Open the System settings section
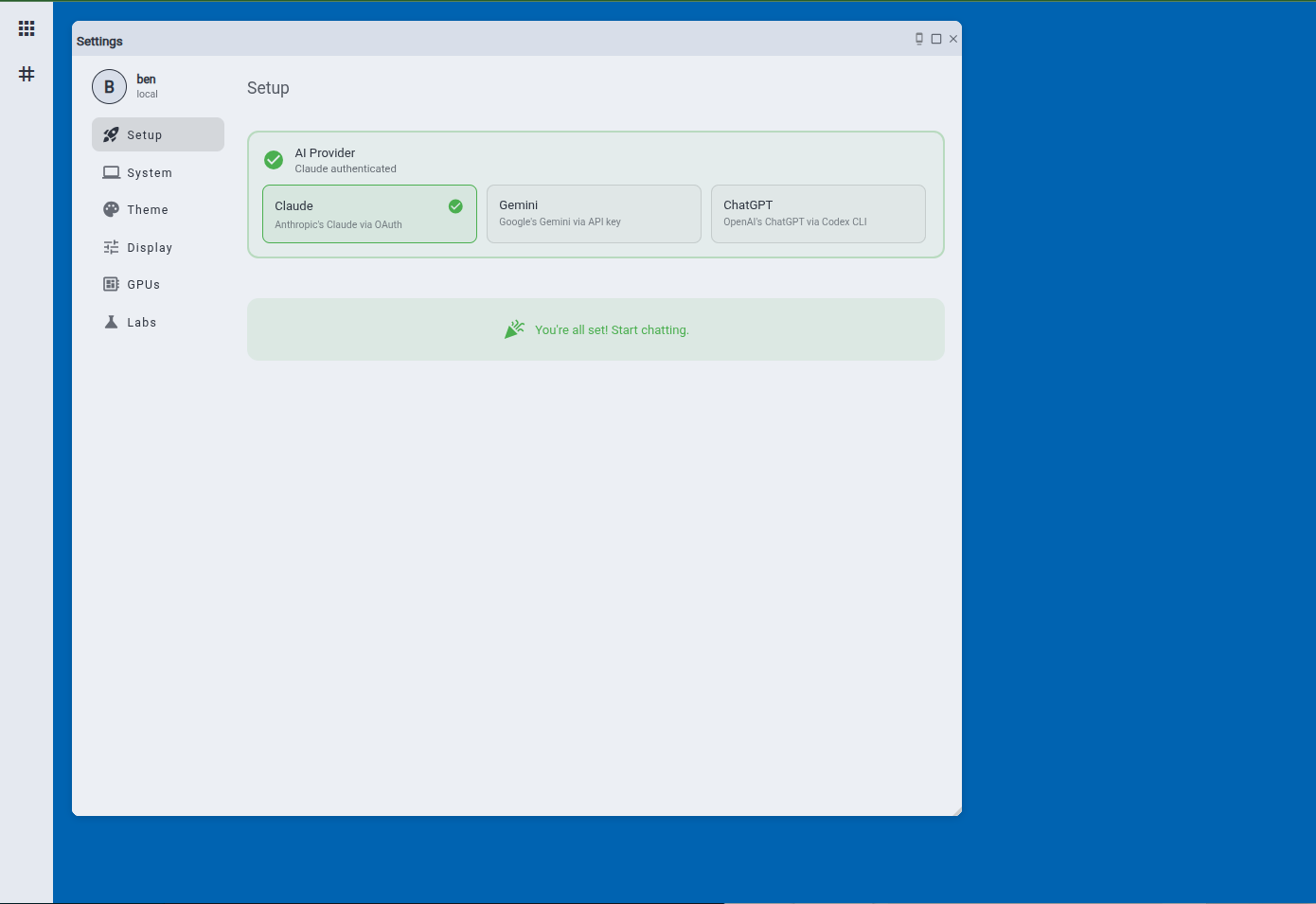The height and width of the screenshot is (904, 1316). (149, 171)
